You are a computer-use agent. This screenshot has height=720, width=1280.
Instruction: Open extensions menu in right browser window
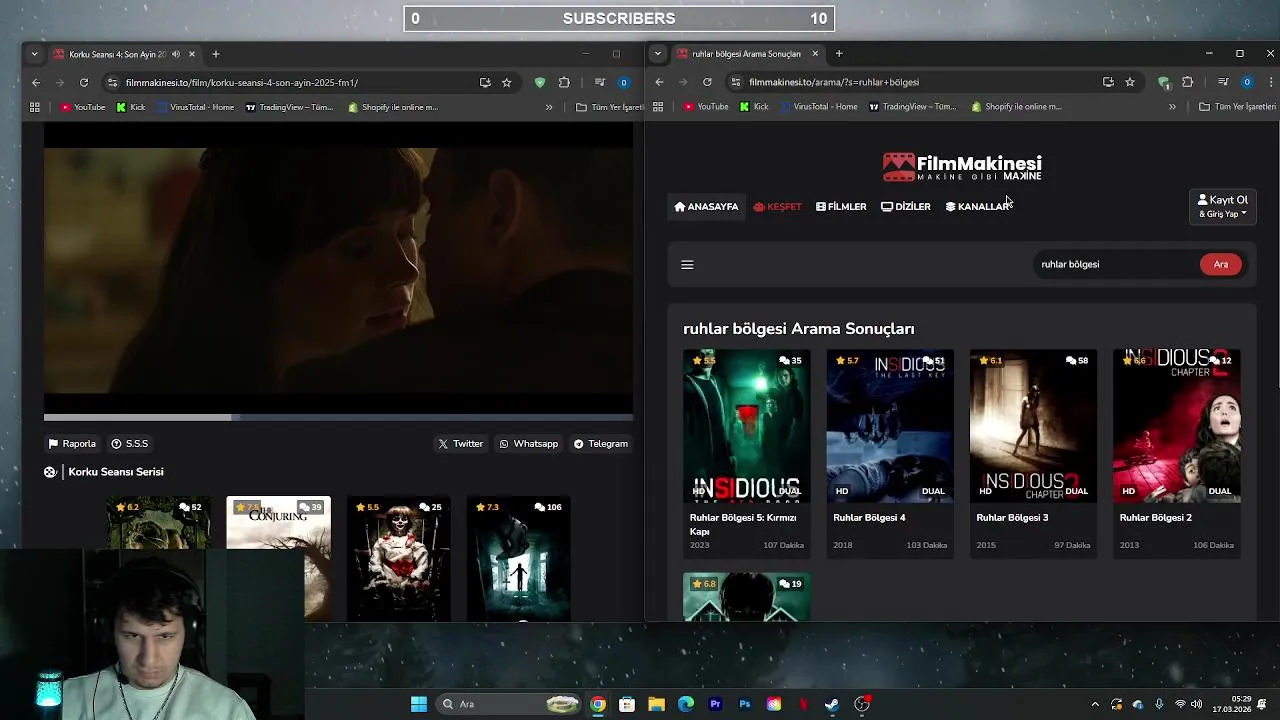click(1187, 82)
